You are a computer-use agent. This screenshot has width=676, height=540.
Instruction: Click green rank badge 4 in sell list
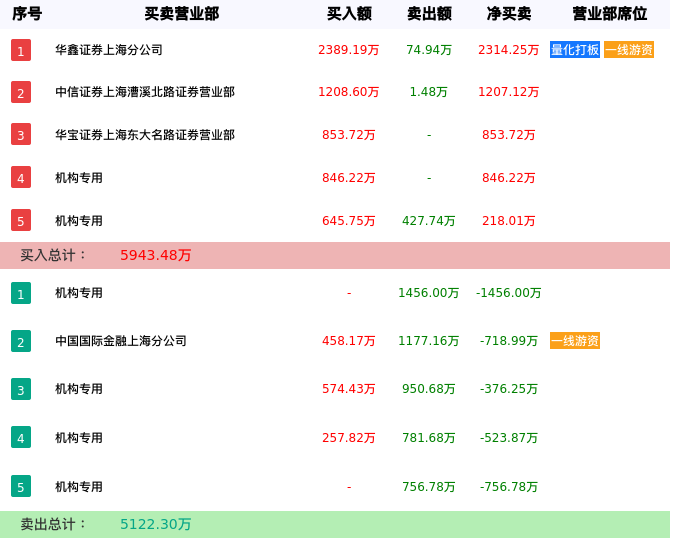pos(21,437)
